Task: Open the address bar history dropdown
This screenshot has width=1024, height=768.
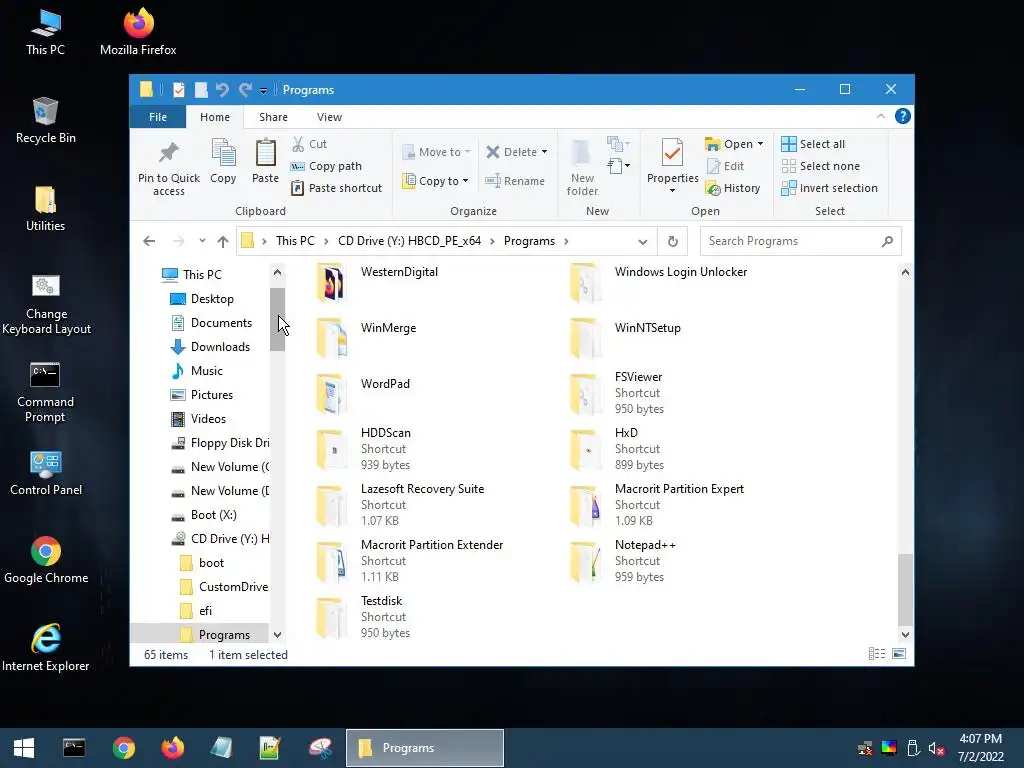Action: (643, 241)
